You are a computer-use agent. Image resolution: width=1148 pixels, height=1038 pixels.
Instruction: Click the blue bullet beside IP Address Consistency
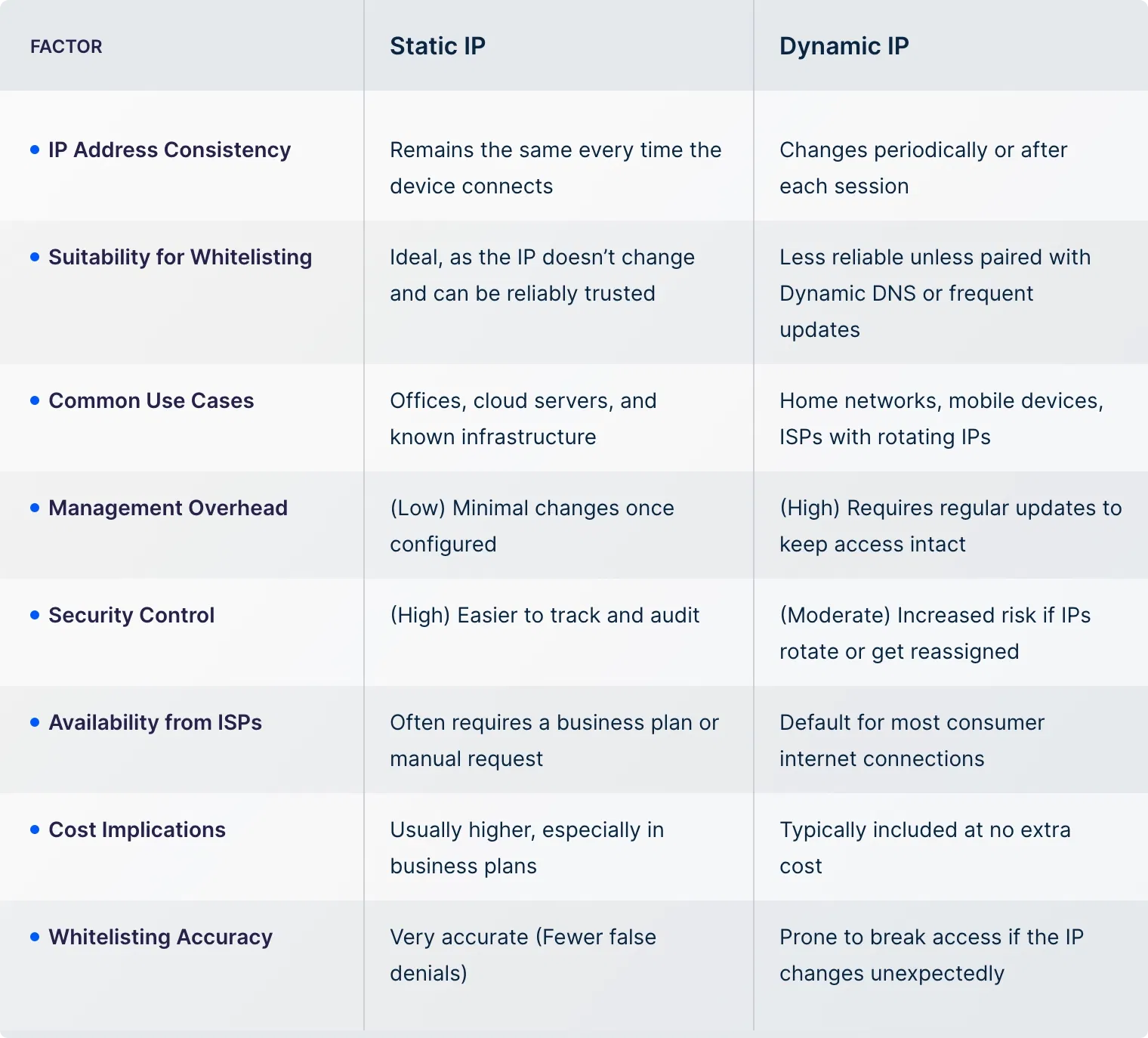click(x=35, y=150)
